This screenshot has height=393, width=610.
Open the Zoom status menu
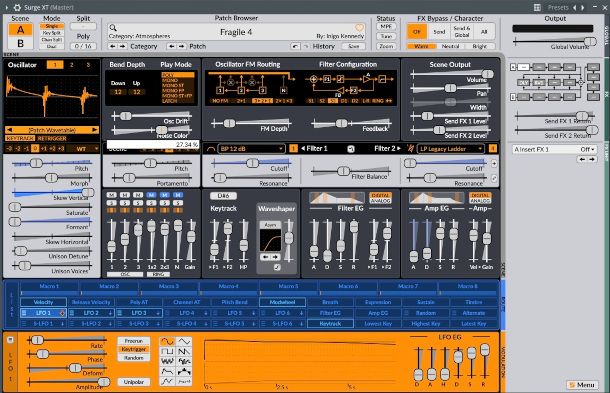click(386, 46)
